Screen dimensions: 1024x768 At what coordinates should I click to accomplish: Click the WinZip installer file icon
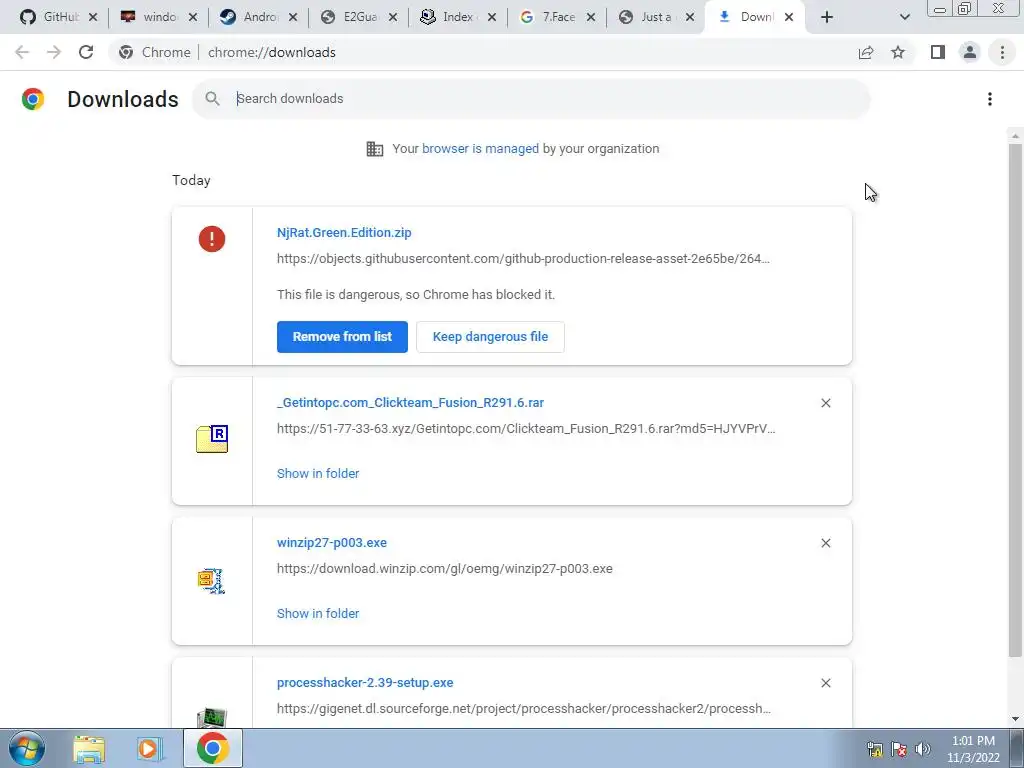[212, 580]
